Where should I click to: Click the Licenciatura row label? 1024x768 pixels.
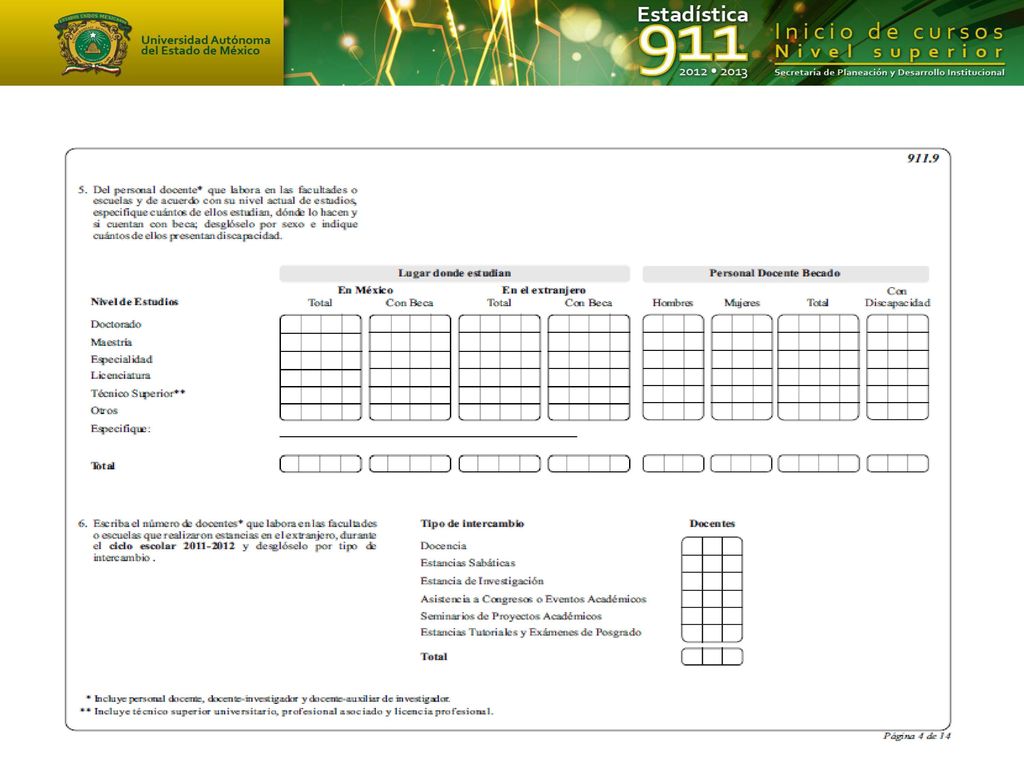pos(120,376)
